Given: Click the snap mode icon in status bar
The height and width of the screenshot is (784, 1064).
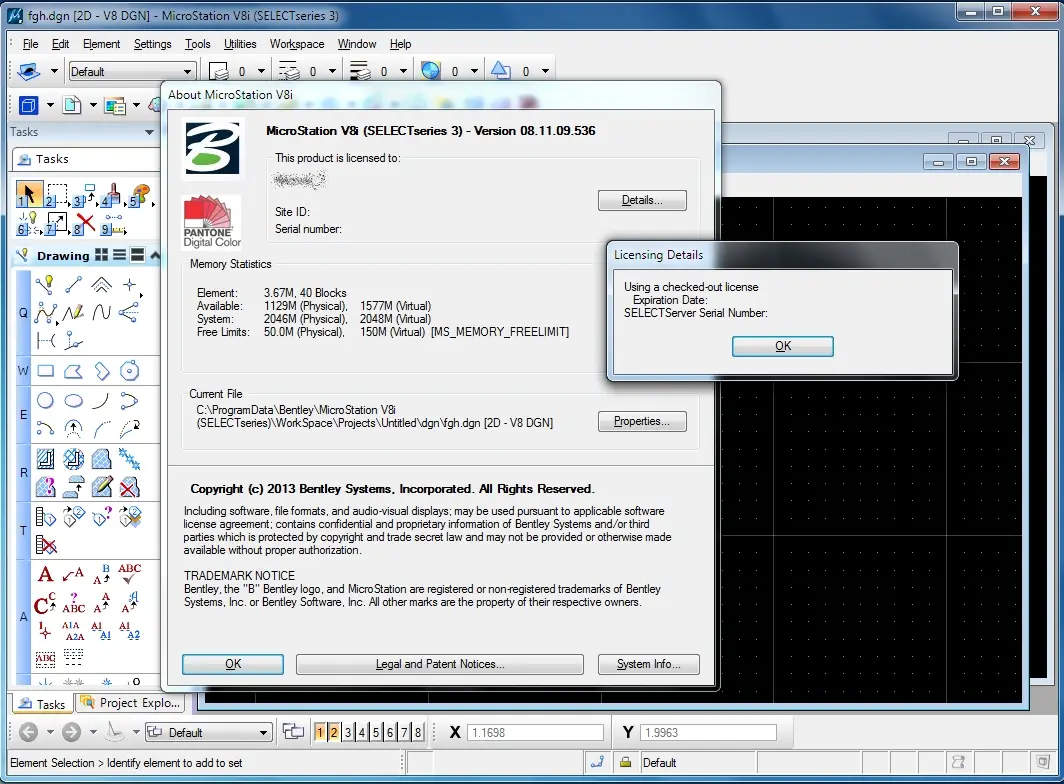Looking at the screenshot, I should (597, 762).
